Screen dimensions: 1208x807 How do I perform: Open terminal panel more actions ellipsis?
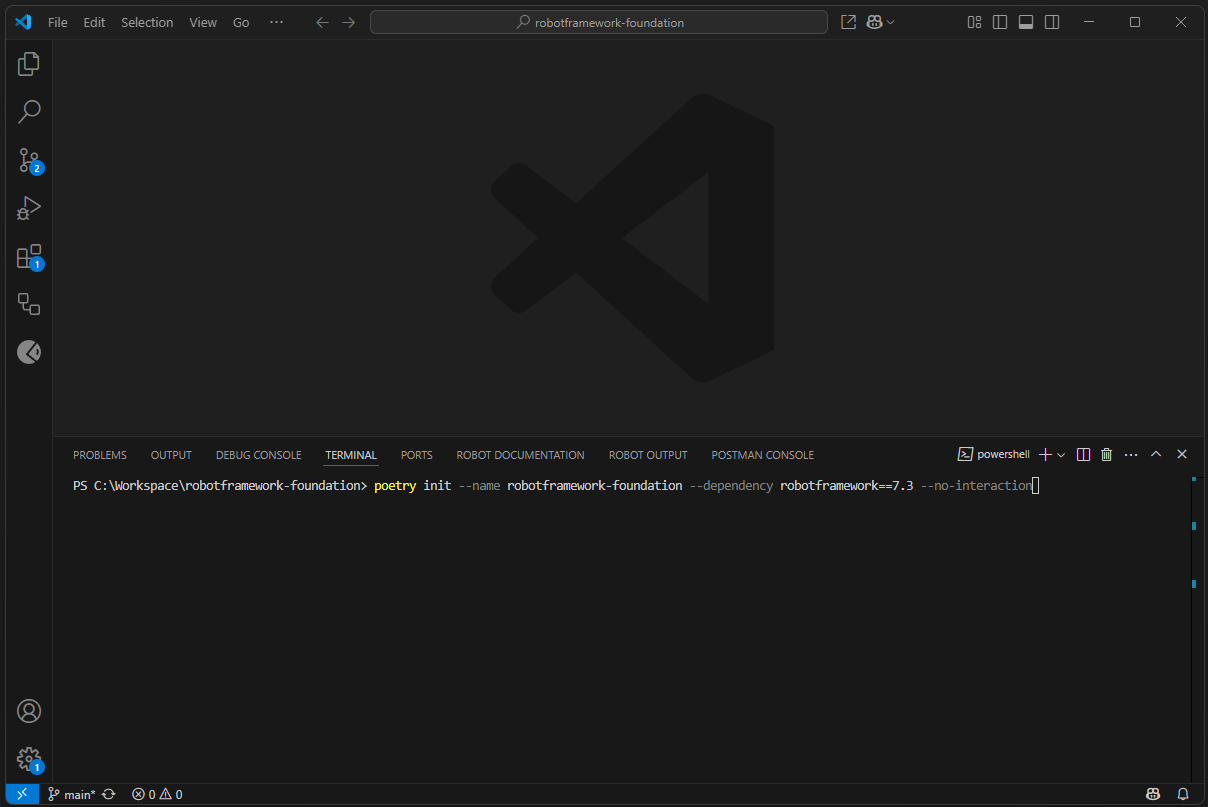[1131, 454]
